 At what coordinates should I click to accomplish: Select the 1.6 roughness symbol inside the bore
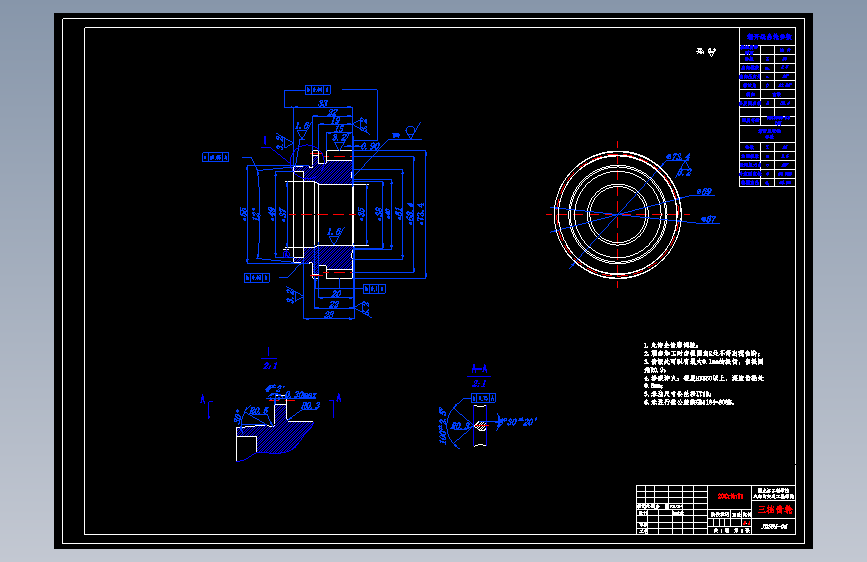coord(335,236)
